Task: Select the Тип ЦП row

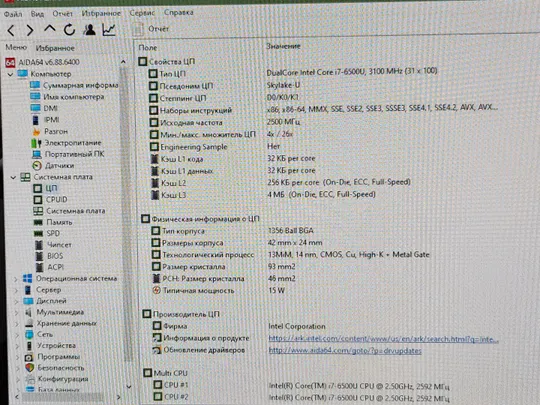Action: (x=293, y=73)
